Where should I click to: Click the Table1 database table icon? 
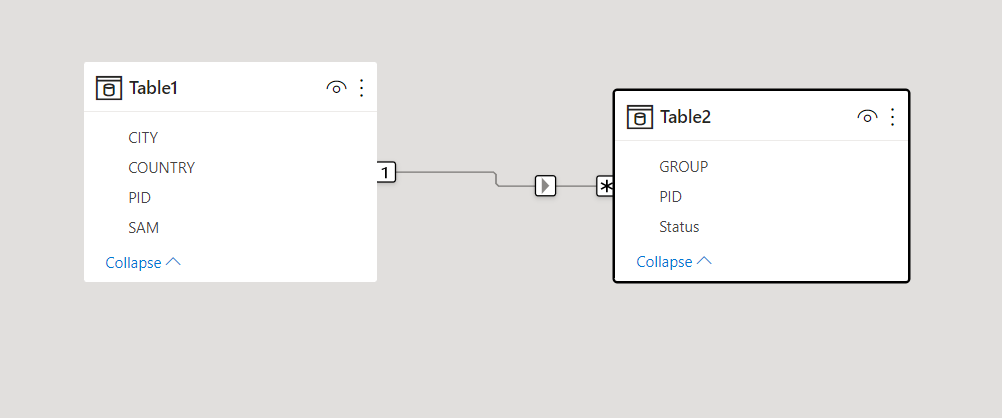[x=109, y=88]
